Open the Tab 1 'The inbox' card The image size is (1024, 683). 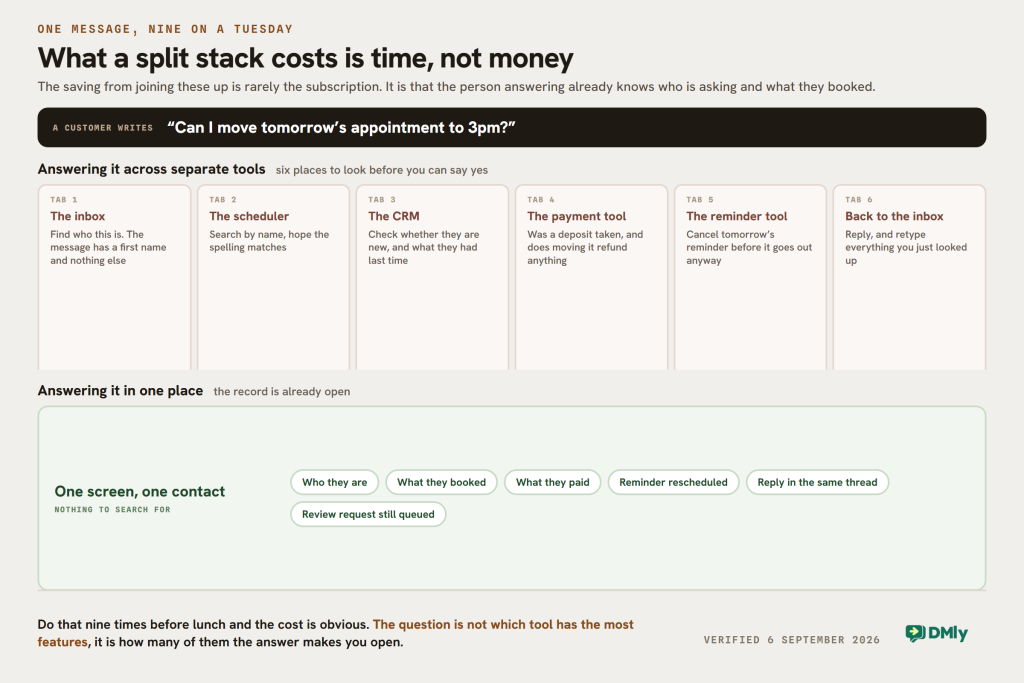point(114,278)
